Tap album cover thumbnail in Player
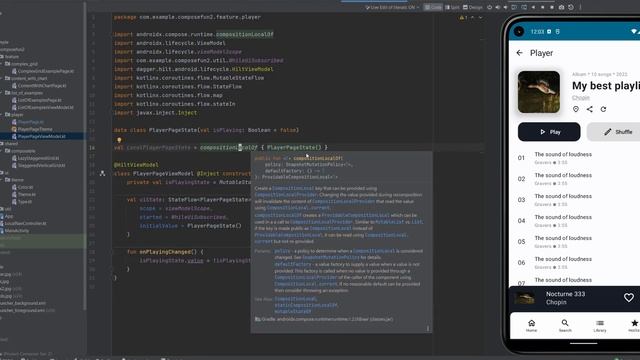Viewport: 640px width, 360px height. [539, 92]
